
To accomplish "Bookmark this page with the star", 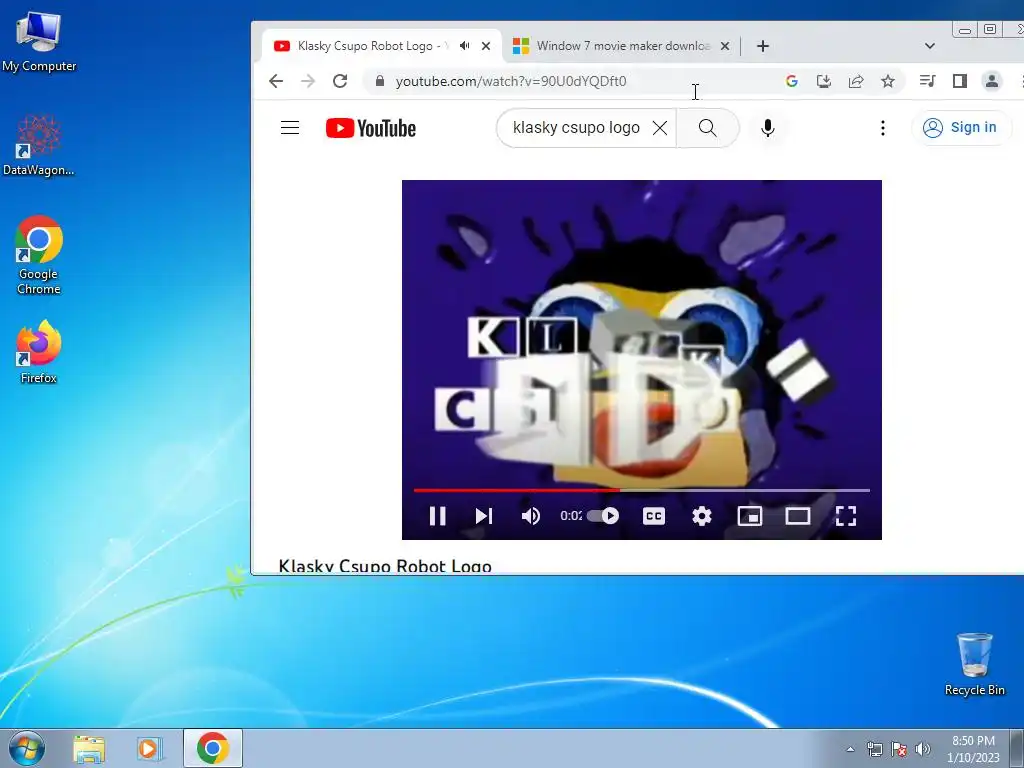I will [x=888, y=81].
